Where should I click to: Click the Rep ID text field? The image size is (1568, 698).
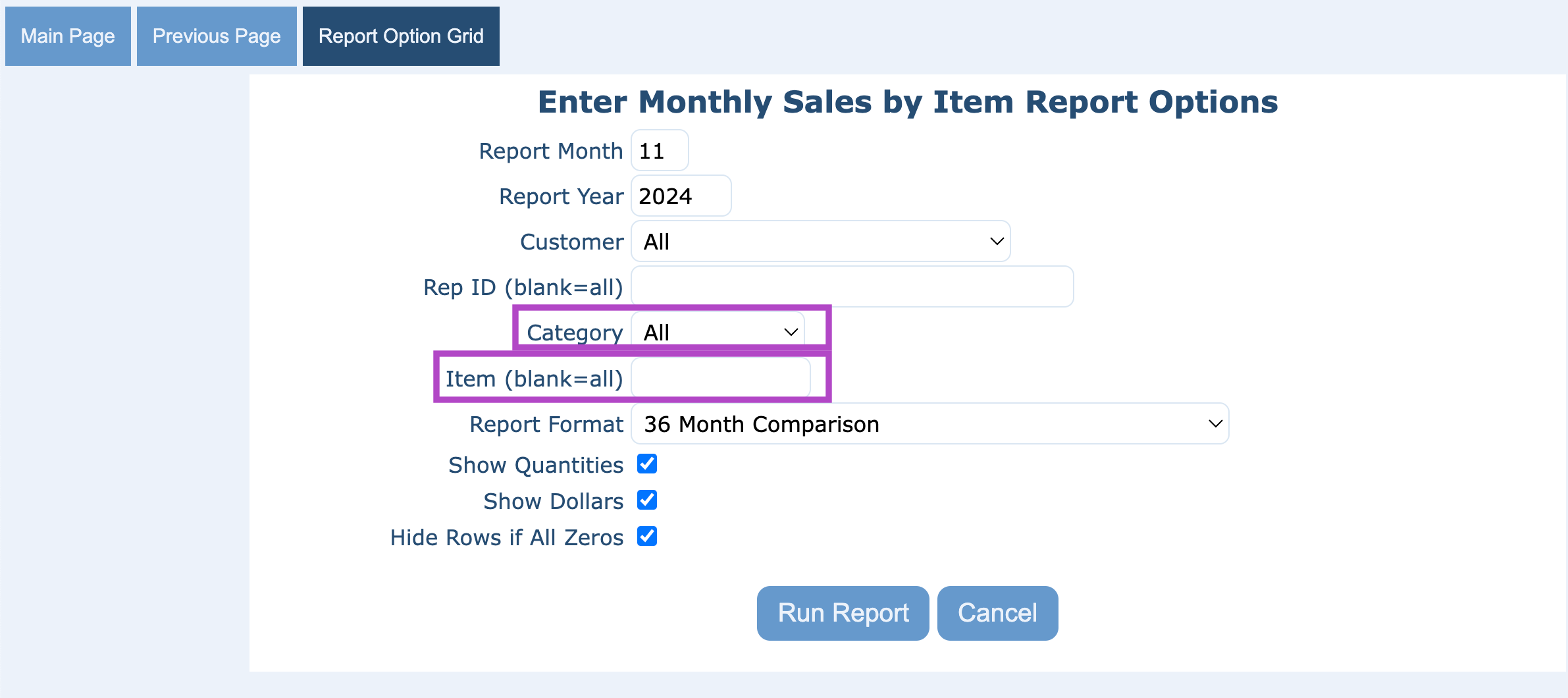pyautogui.click(x=852, y=287)
